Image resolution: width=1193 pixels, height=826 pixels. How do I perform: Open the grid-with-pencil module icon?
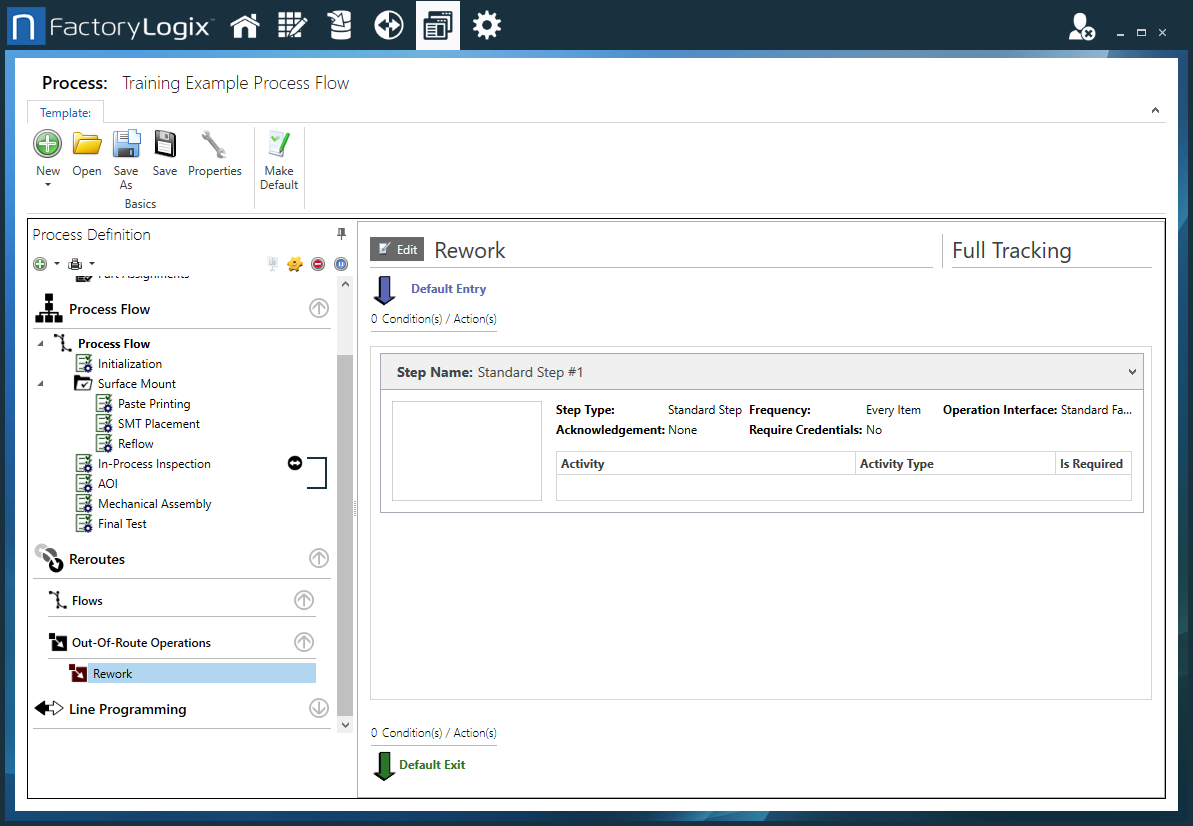pyautogui.click(x=292, y=26)
